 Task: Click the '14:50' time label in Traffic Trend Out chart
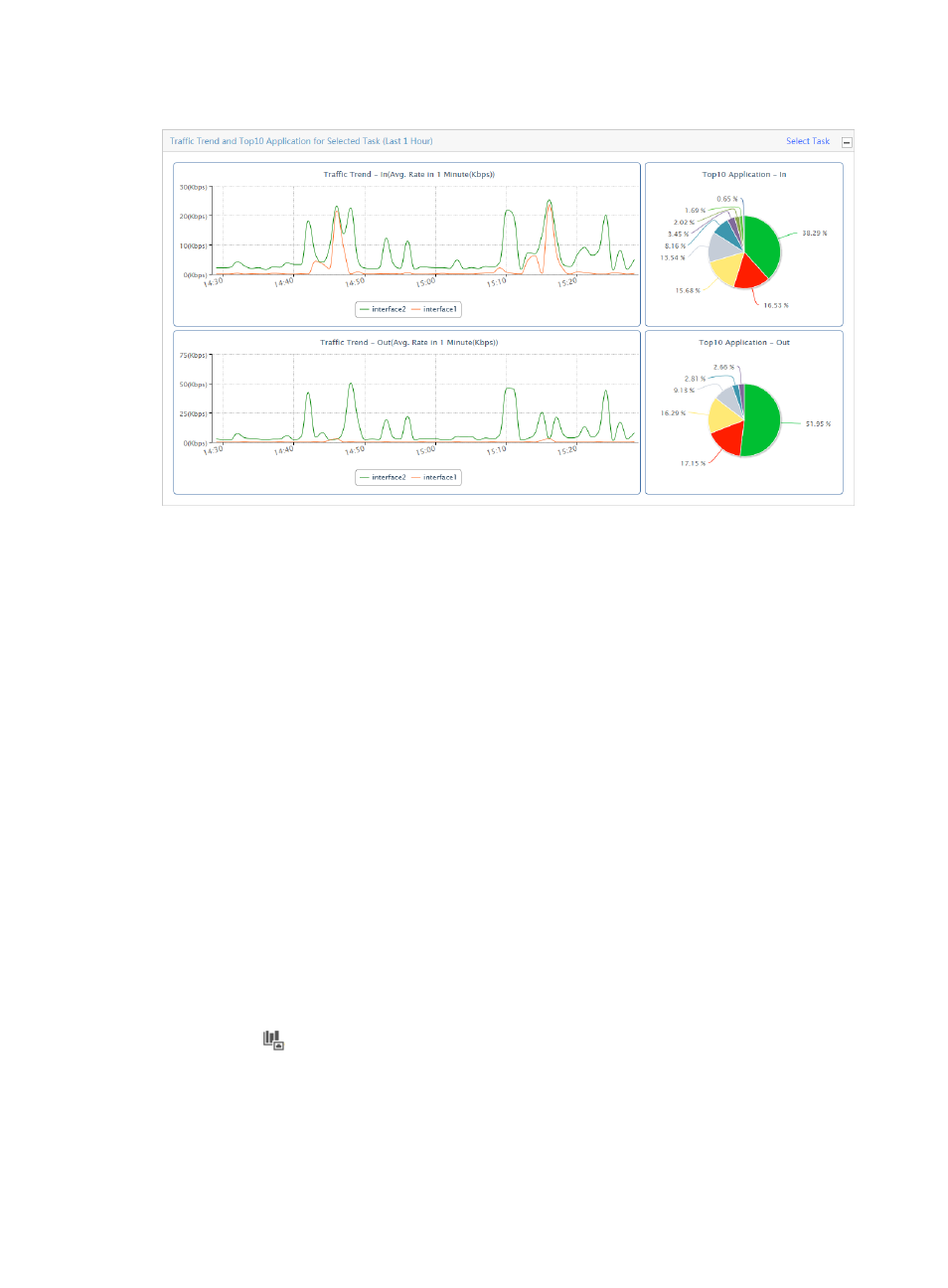click(x=355, y=450)
